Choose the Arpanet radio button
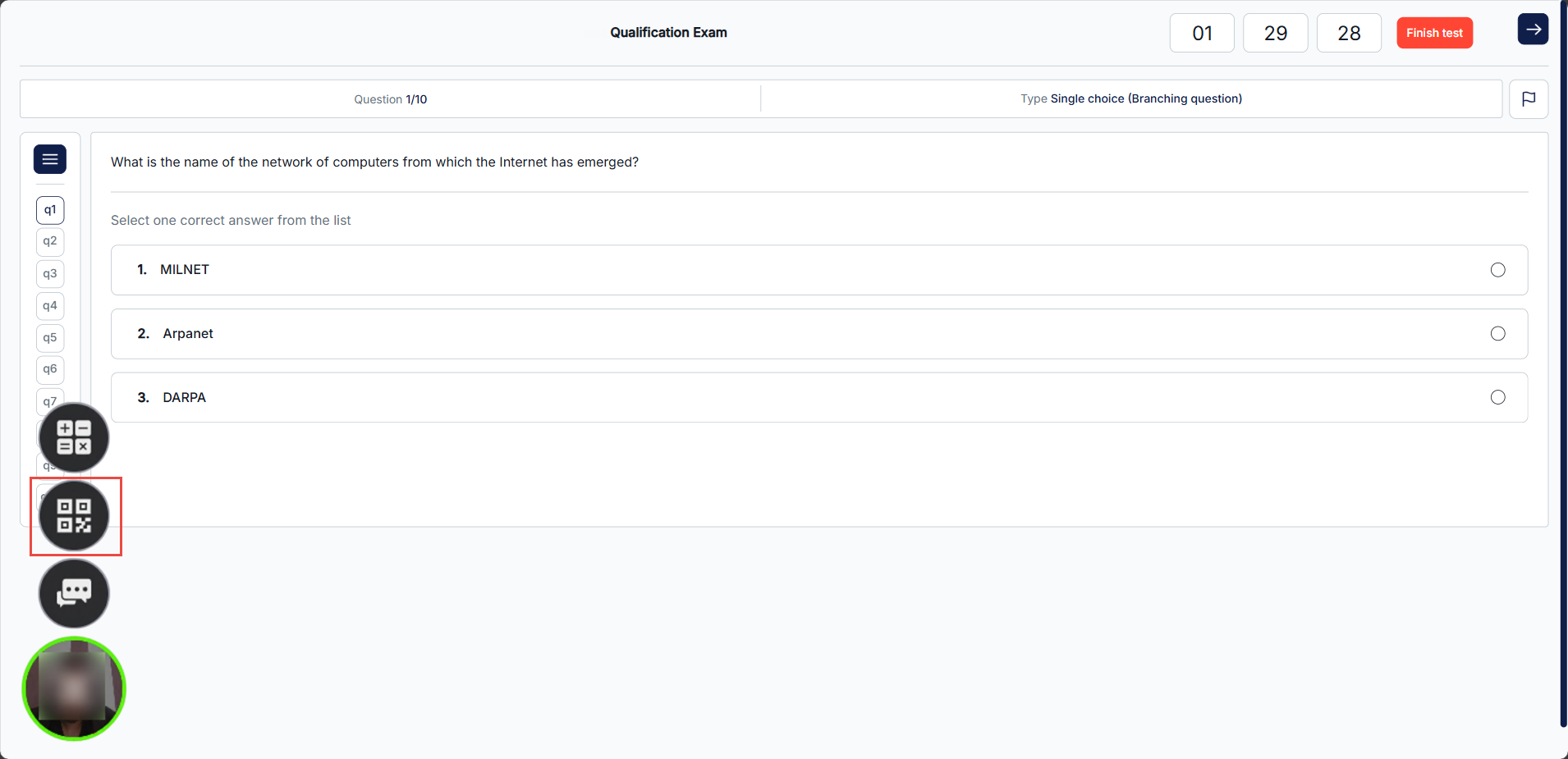 (x=1497, y=334)
